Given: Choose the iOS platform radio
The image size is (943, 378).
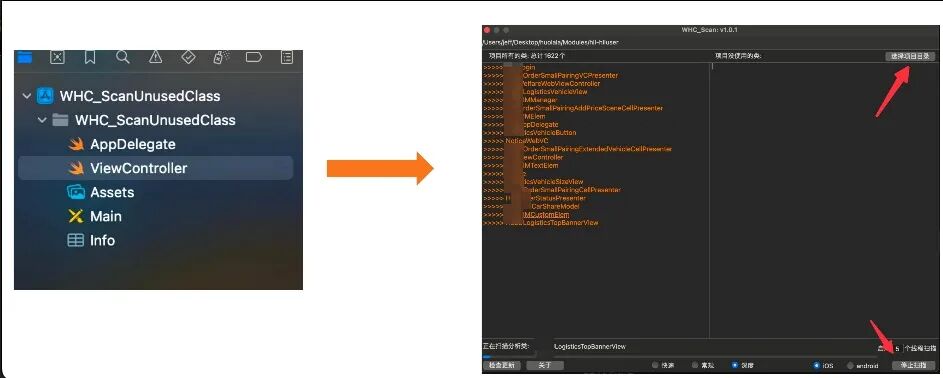Looking at the screenshot, I should (816, 365).
